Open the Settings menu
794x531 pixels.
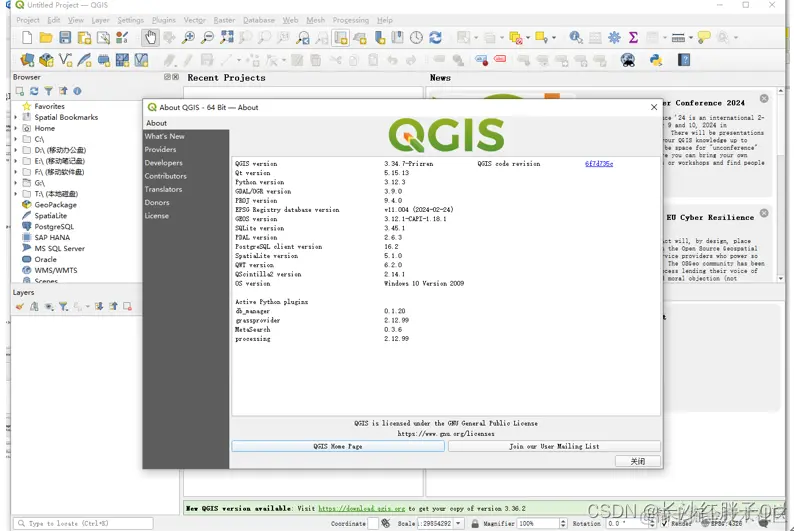tap(131, 20)
